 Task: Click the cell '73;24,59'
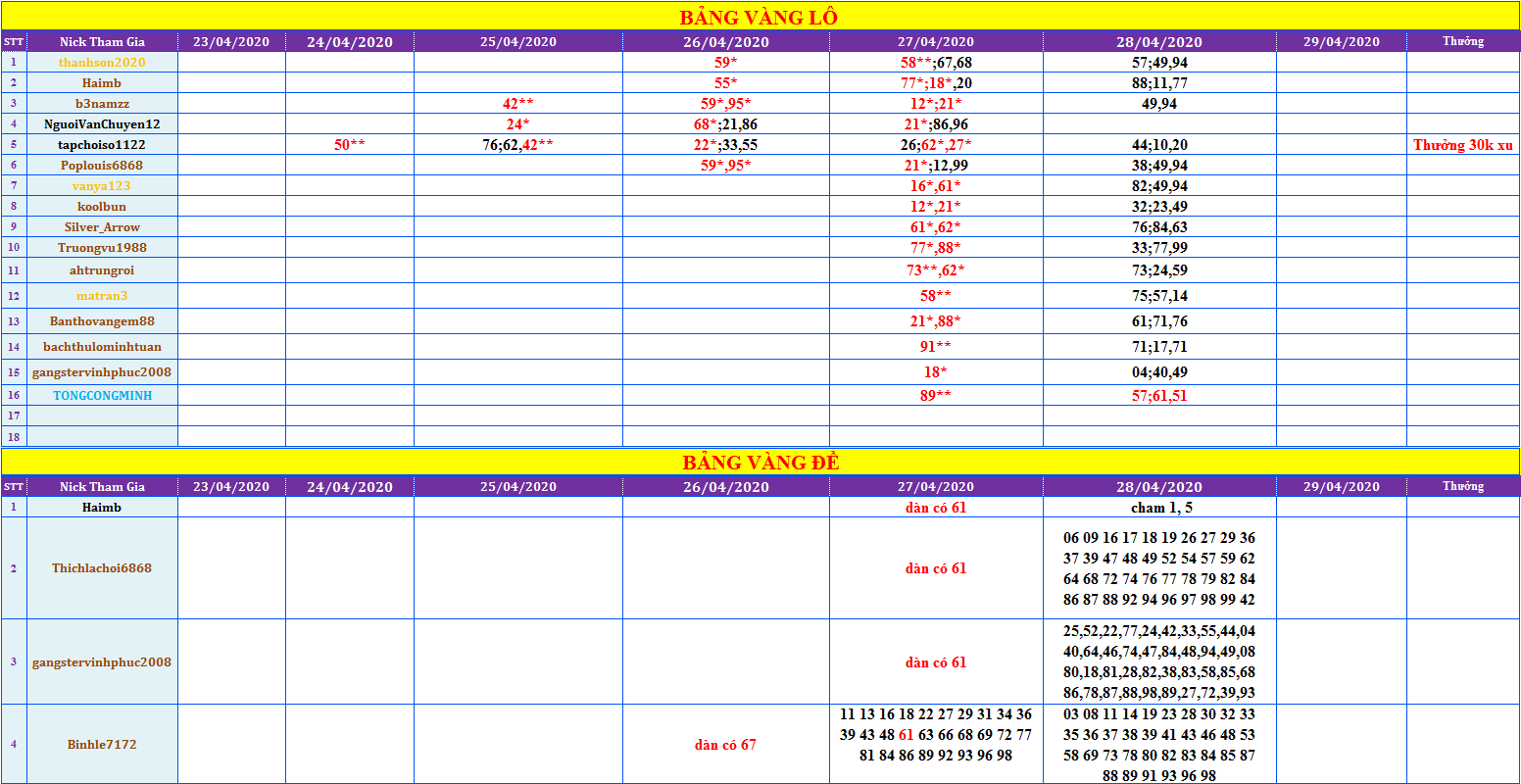1159,270
